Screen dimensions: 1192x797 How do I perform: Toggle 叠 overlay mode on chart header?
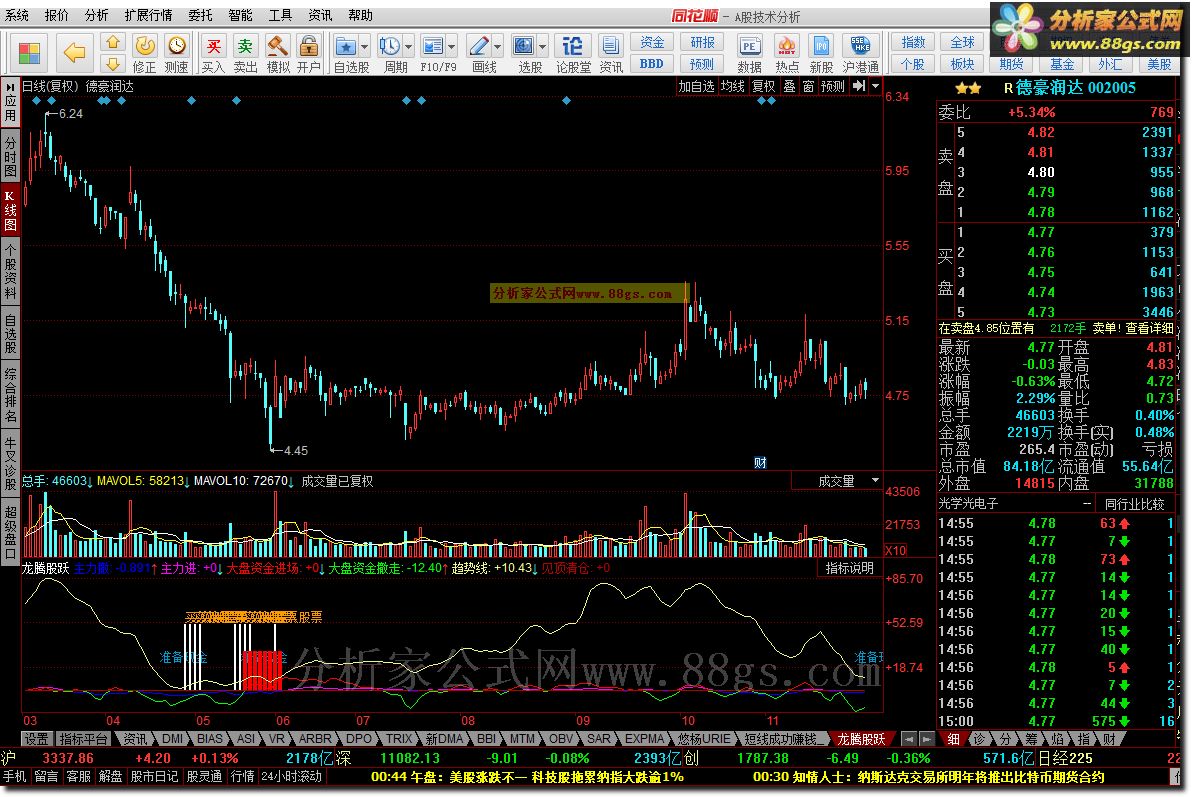click(790, 87)
